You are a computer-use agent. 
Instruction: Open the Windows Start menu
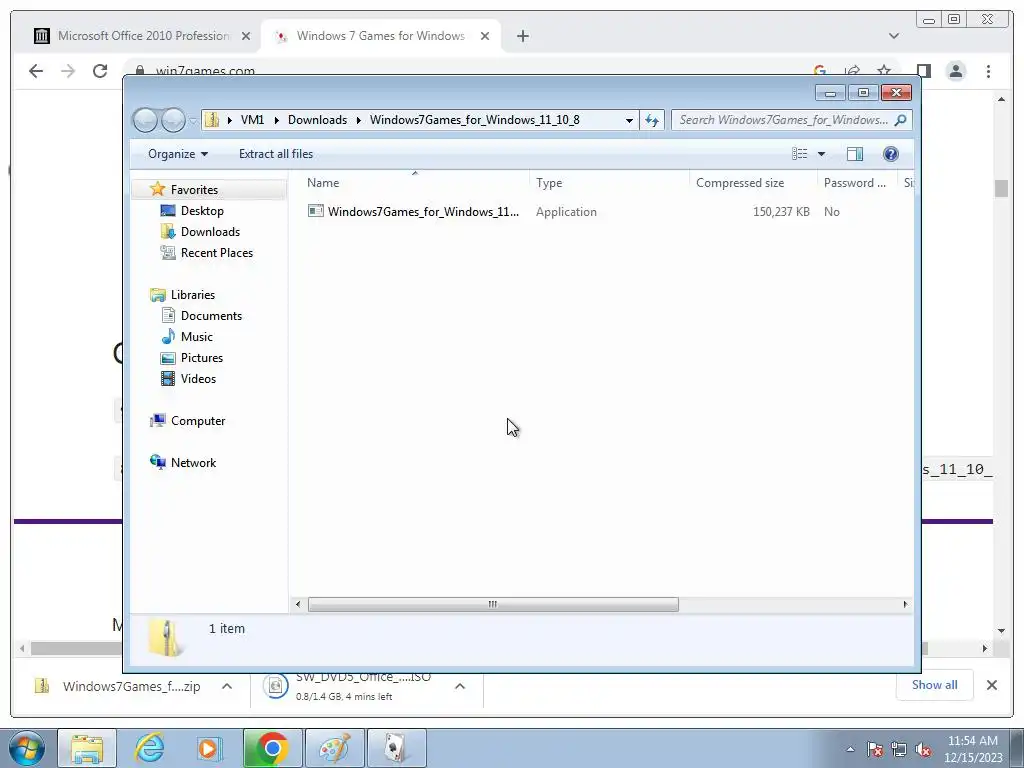point(27,748)
